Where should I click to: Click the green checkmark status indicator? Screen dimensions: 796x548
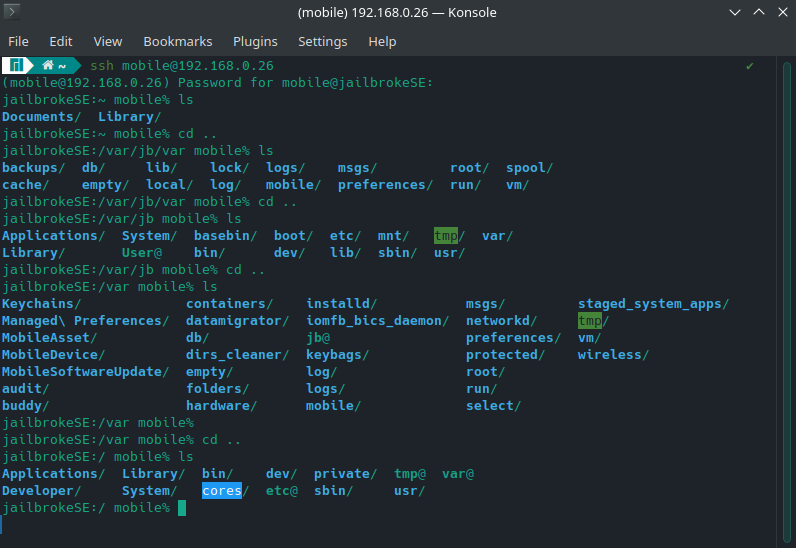click(x=750, y=65)
